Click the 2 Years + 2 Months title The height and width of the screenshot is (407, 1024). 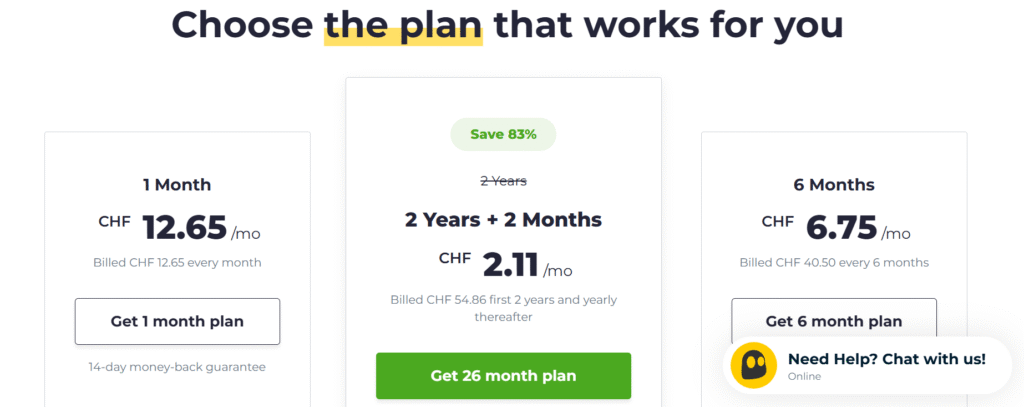(x=504, y=220)
